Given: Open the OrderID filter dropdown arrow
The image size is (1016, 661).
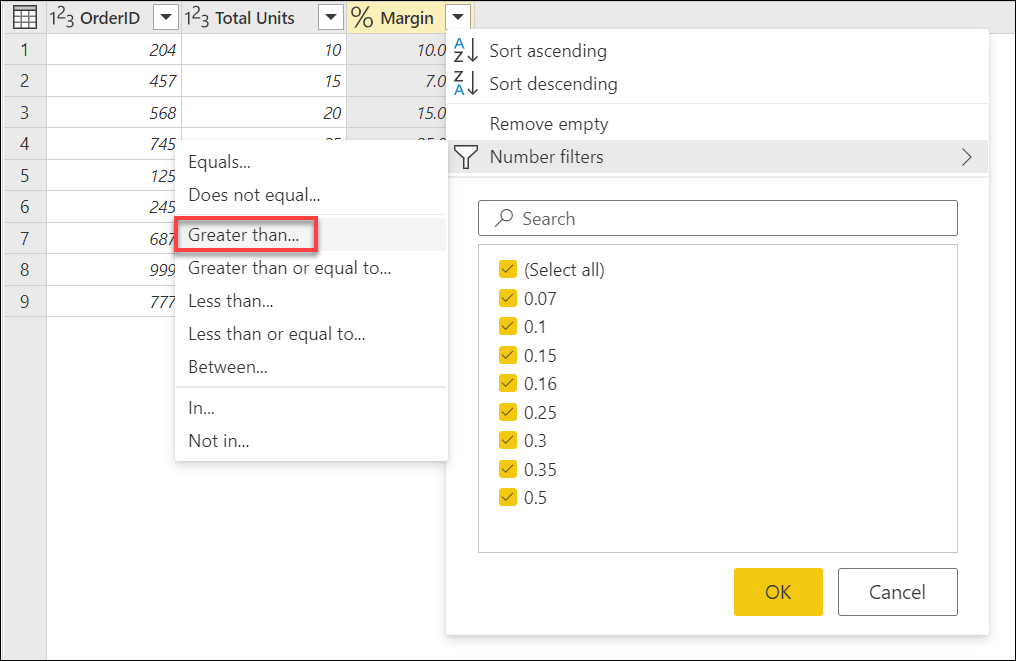Looking at the screenshot, I should [x=165, y=17].
